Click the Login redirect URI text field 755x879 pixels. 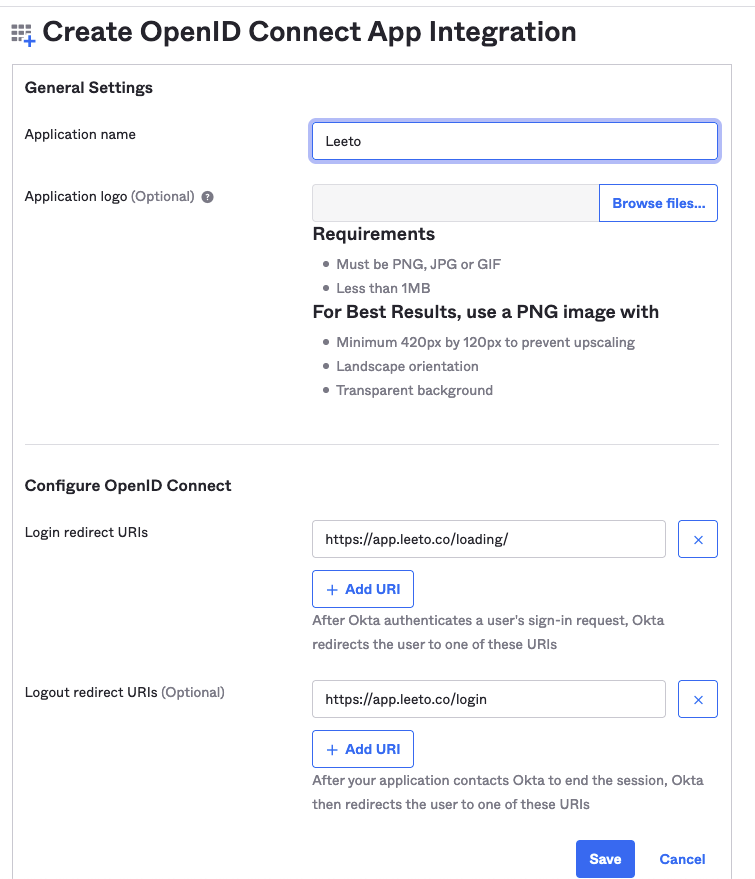[x=488, y=539]
